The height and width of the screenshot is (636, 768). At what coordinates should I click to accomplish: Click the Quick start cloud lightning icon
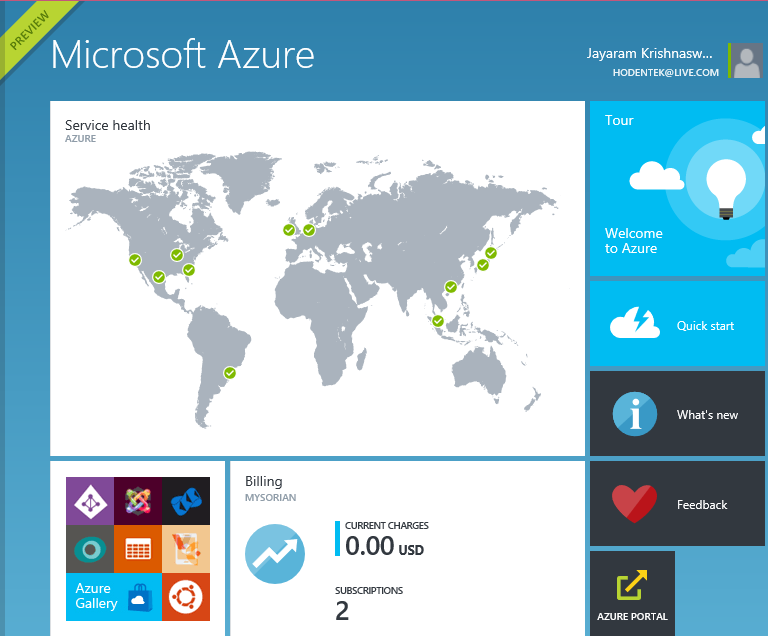[x=635, y=323]
